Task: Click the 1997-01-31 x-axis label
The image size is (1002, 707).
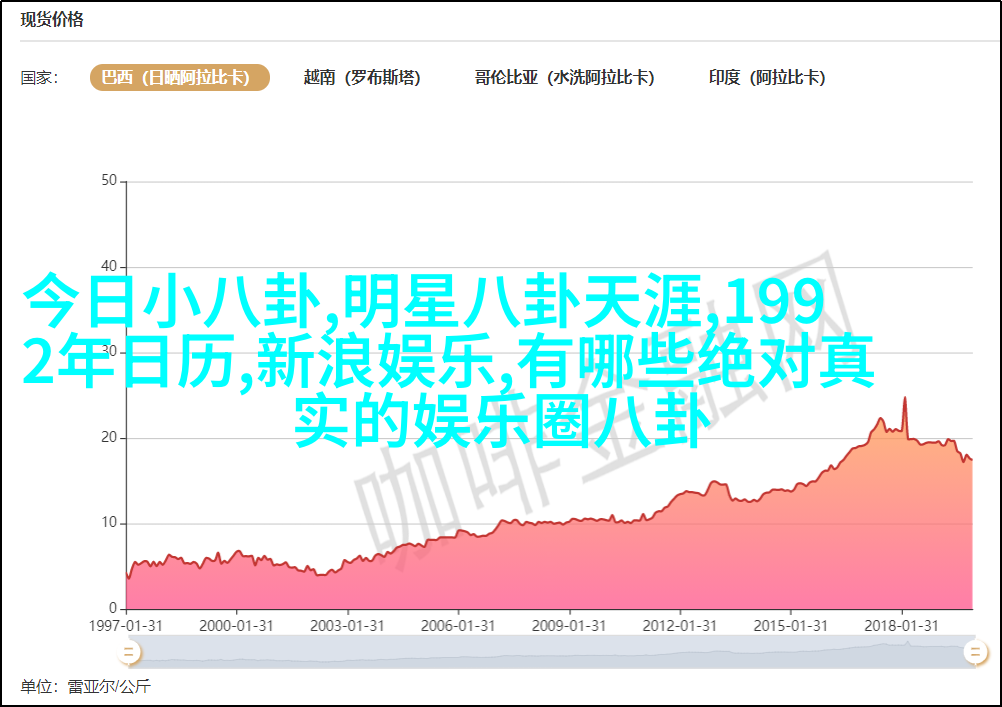Action: click(125, 626)
